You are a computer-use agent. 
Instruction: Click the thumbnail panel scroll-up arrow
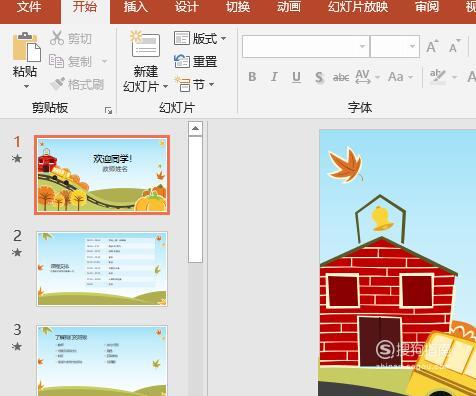pyautogui.click(x=195, y=129)
